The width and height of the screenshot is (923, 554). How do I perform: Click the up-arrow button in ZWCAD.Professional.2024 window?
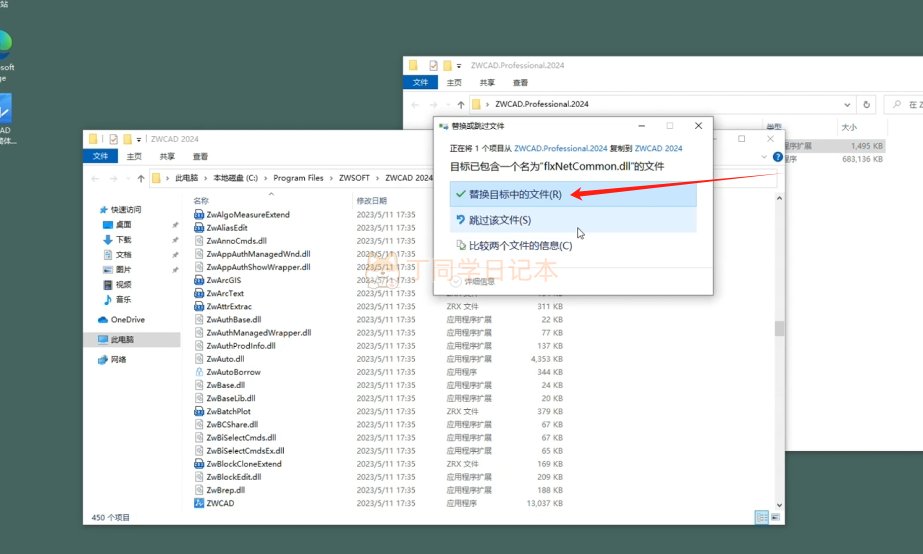click(460, 104)
